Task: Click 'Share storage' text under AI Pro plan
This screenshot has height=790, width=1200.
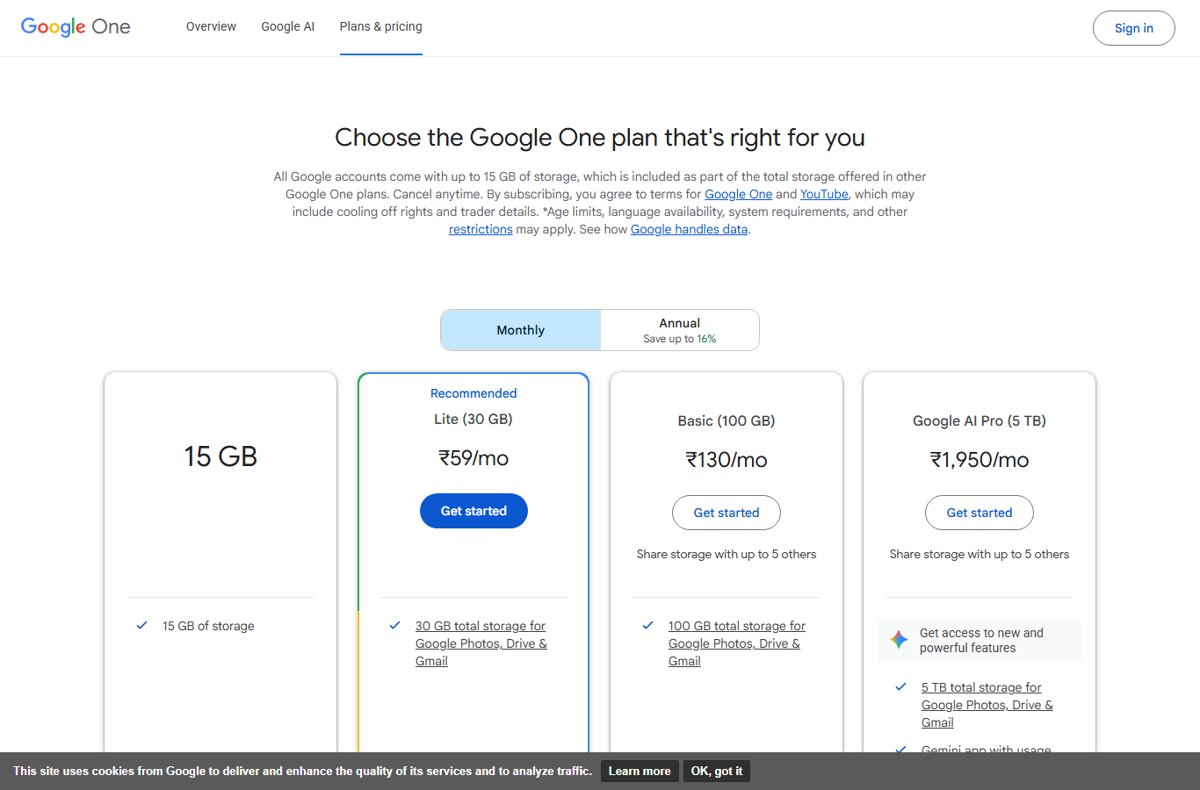Action: 980,554
